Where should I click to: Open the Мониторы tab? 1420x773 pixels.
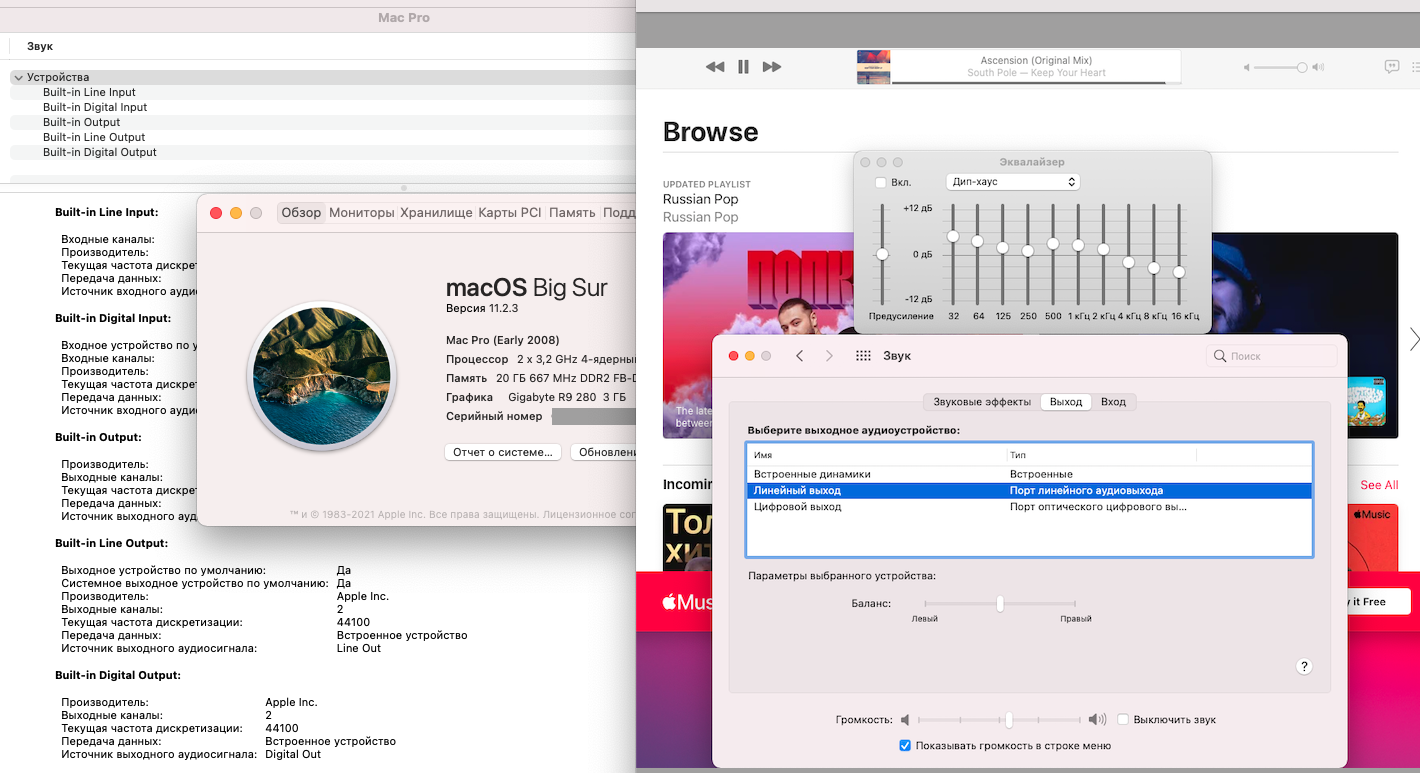[x=361, y=212]
